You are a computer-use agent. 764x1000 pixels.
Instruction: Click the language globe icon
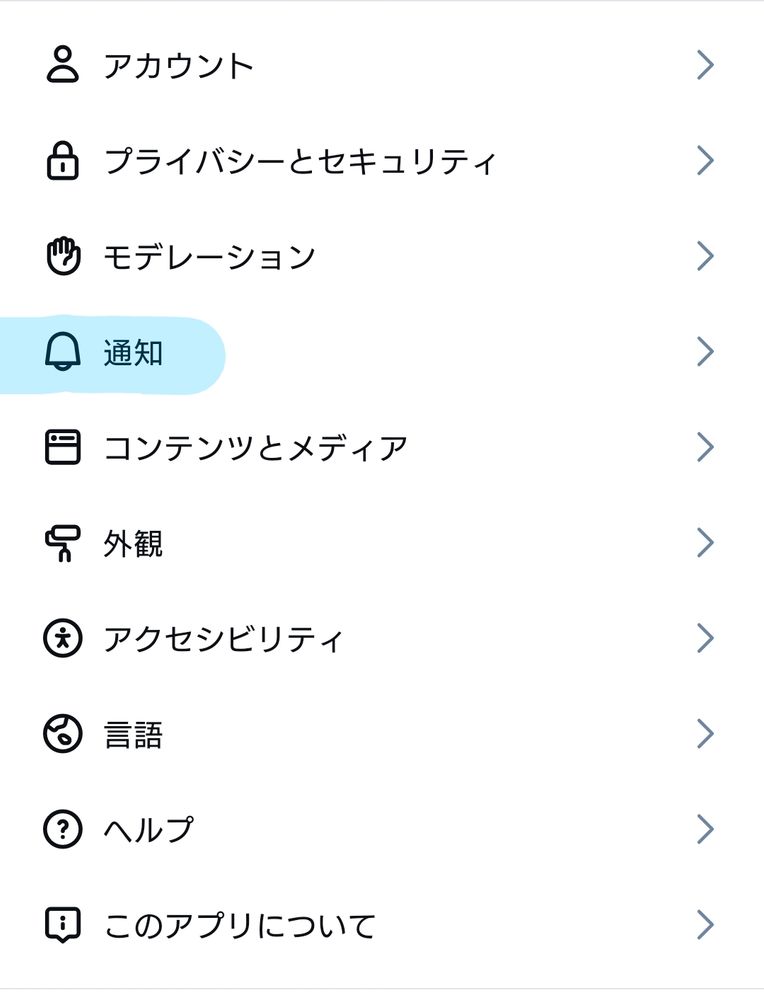point(63,734)
